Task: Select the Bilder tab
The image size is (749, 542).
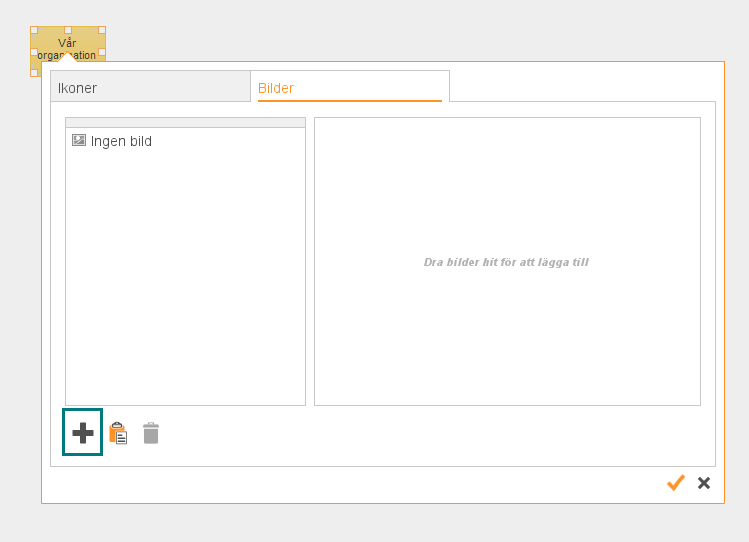Action: [349, 87]
